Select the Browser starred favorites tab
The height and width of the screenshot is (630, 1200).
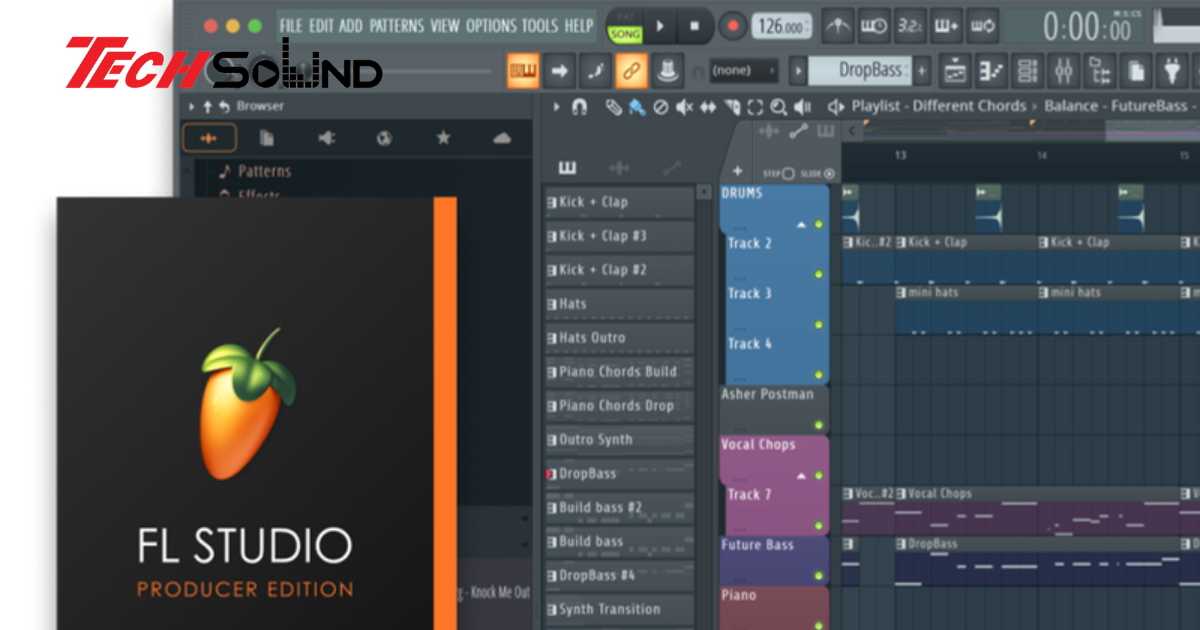tap(443, 138)
